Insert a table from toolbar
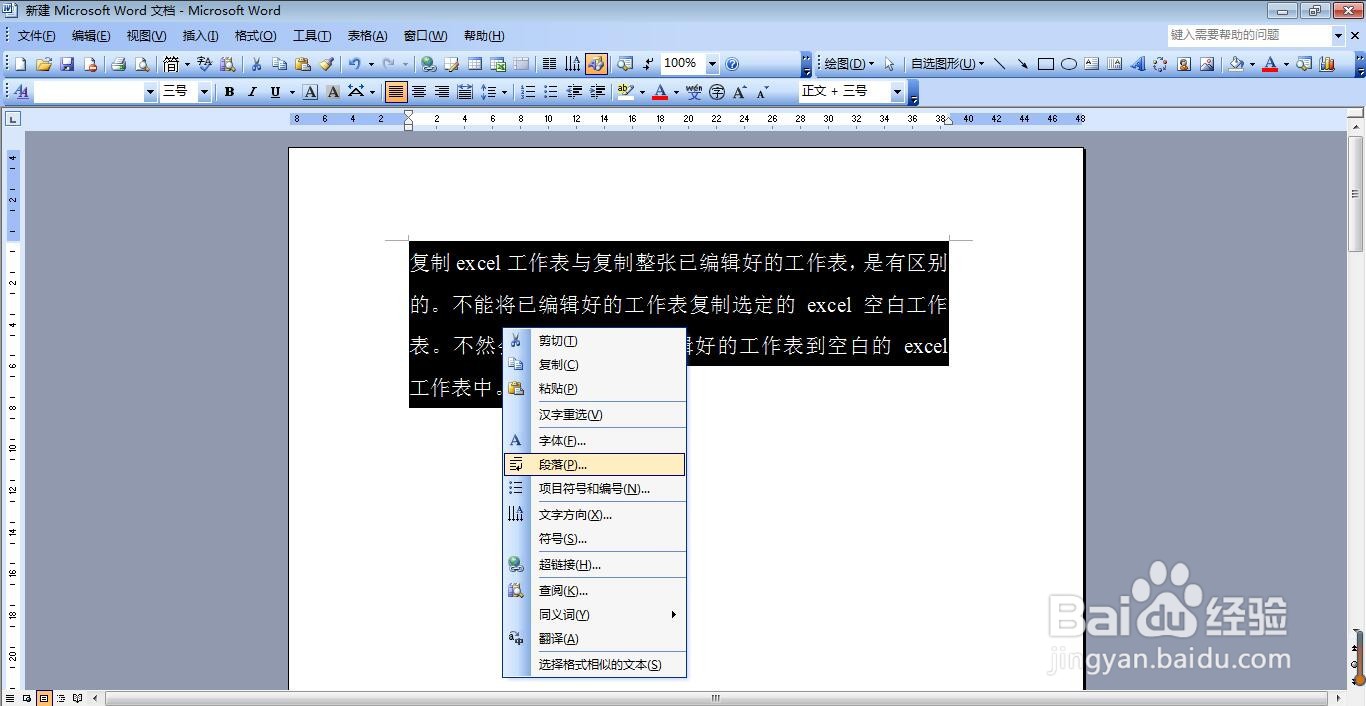The width and height of the screenshot is (1366, 706). [475, 64]
